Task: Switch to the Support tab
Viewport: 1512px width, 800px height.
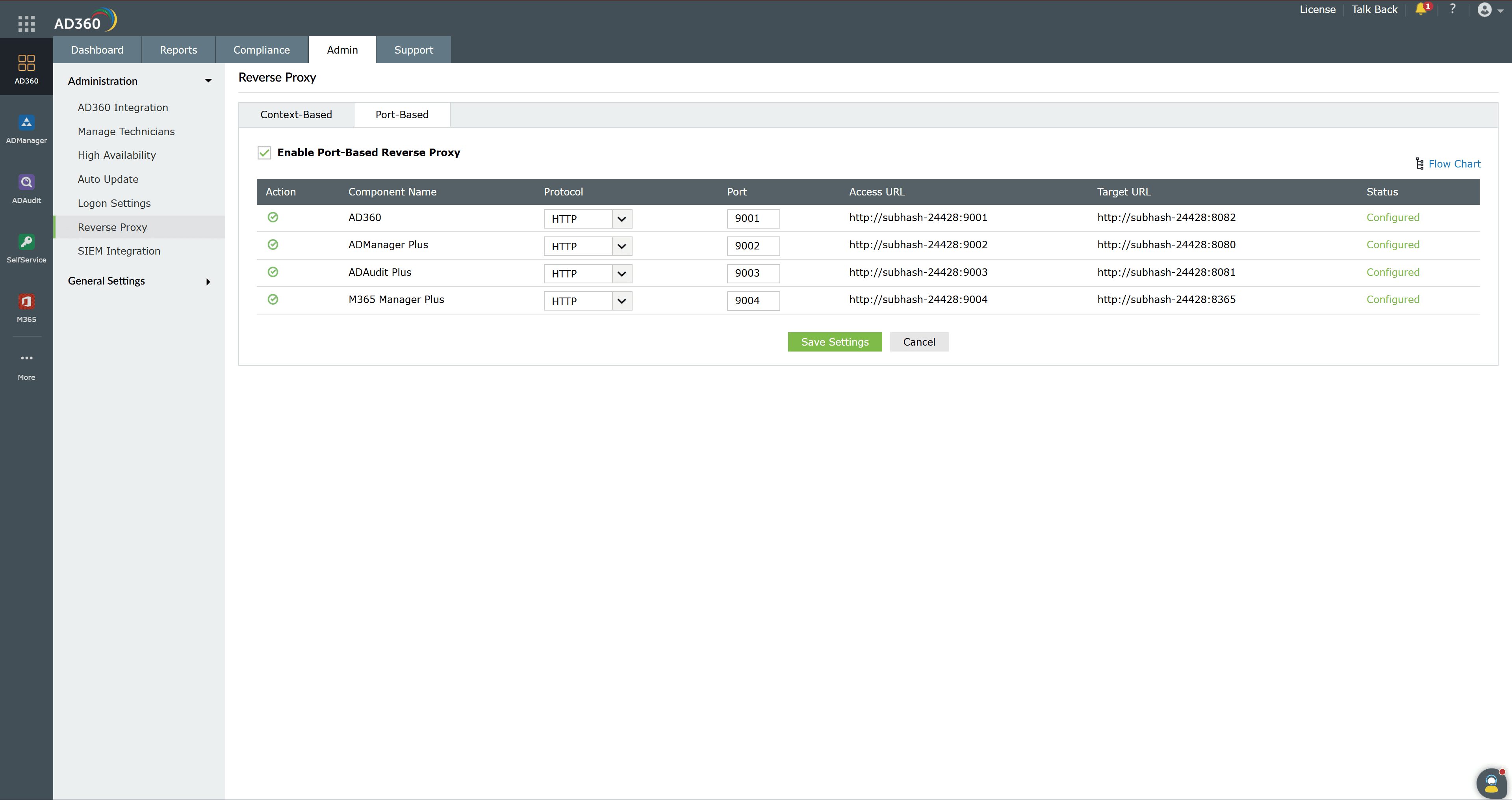Action: click(x=413, y=50)
